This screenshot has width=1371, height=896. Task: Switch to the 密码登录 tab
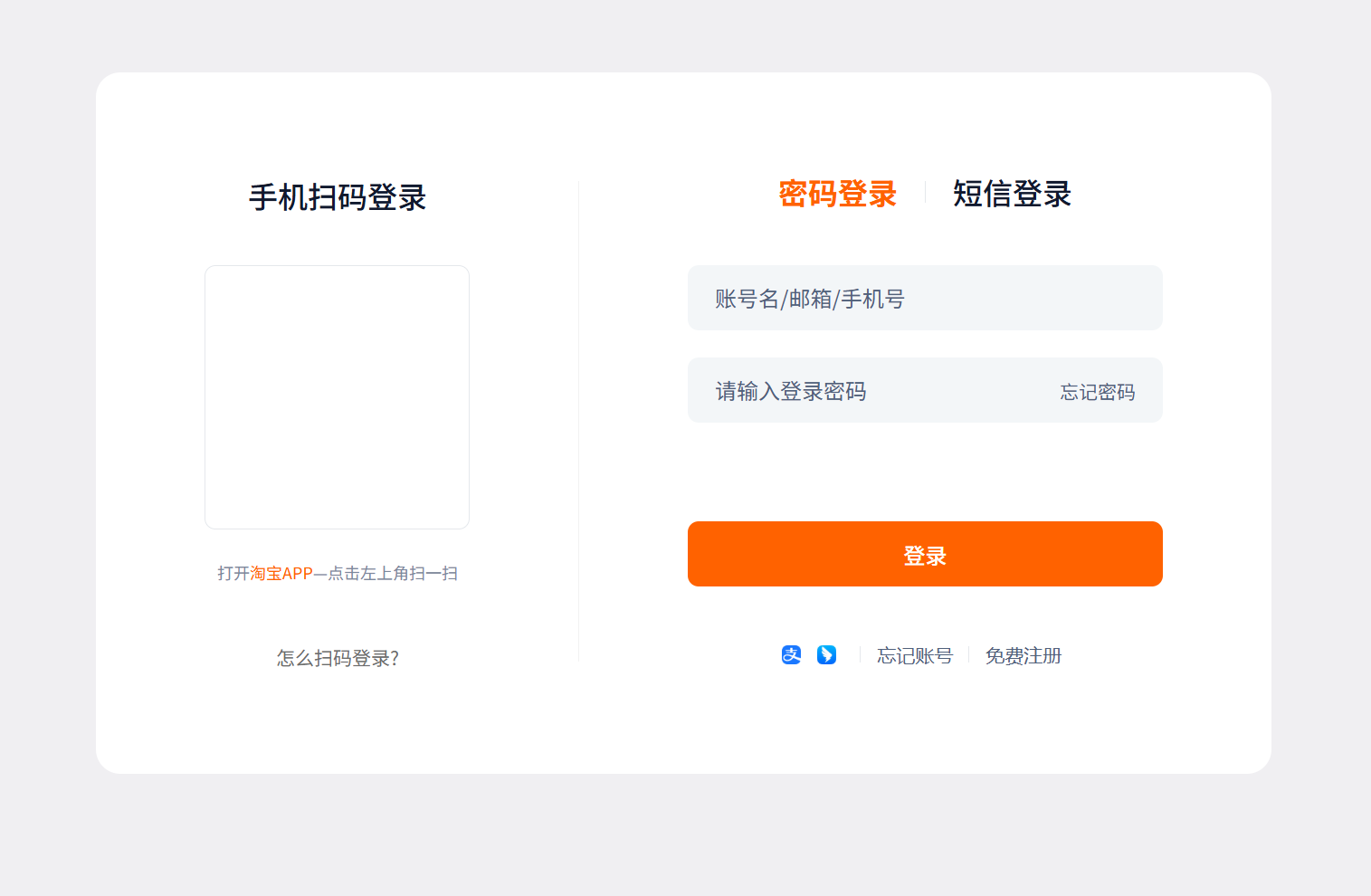click(837, 194)
